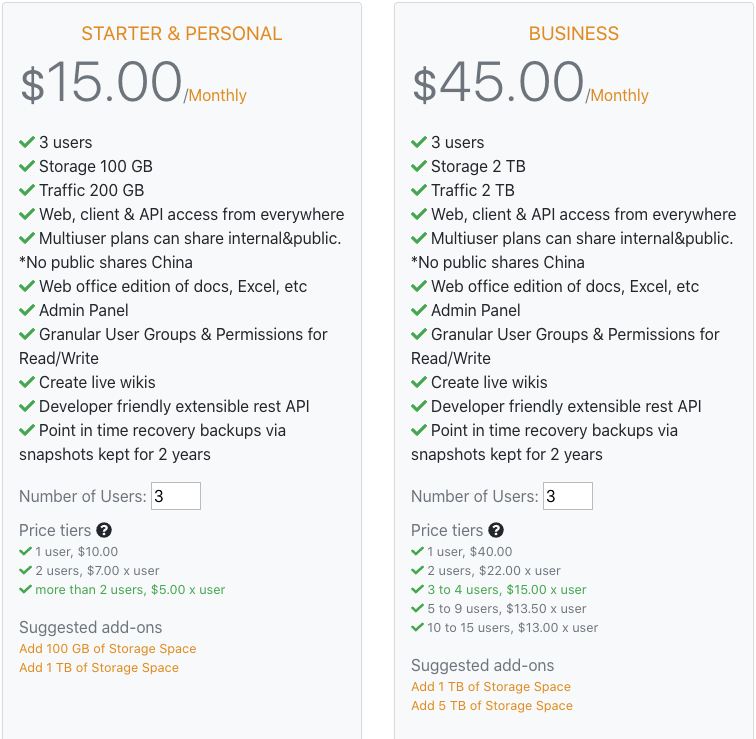The image size is (756, 739).
Task: Click the Business plan Price tiers help icon
Action: 496,530
